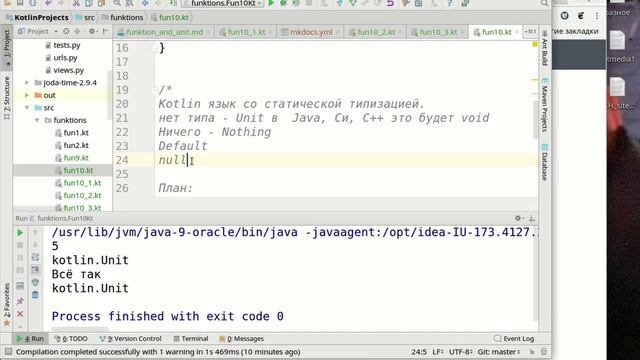Screen dimensions: 640x360
Task: Toggle soft-wrap in the Run console
Action: click(35, 258)
